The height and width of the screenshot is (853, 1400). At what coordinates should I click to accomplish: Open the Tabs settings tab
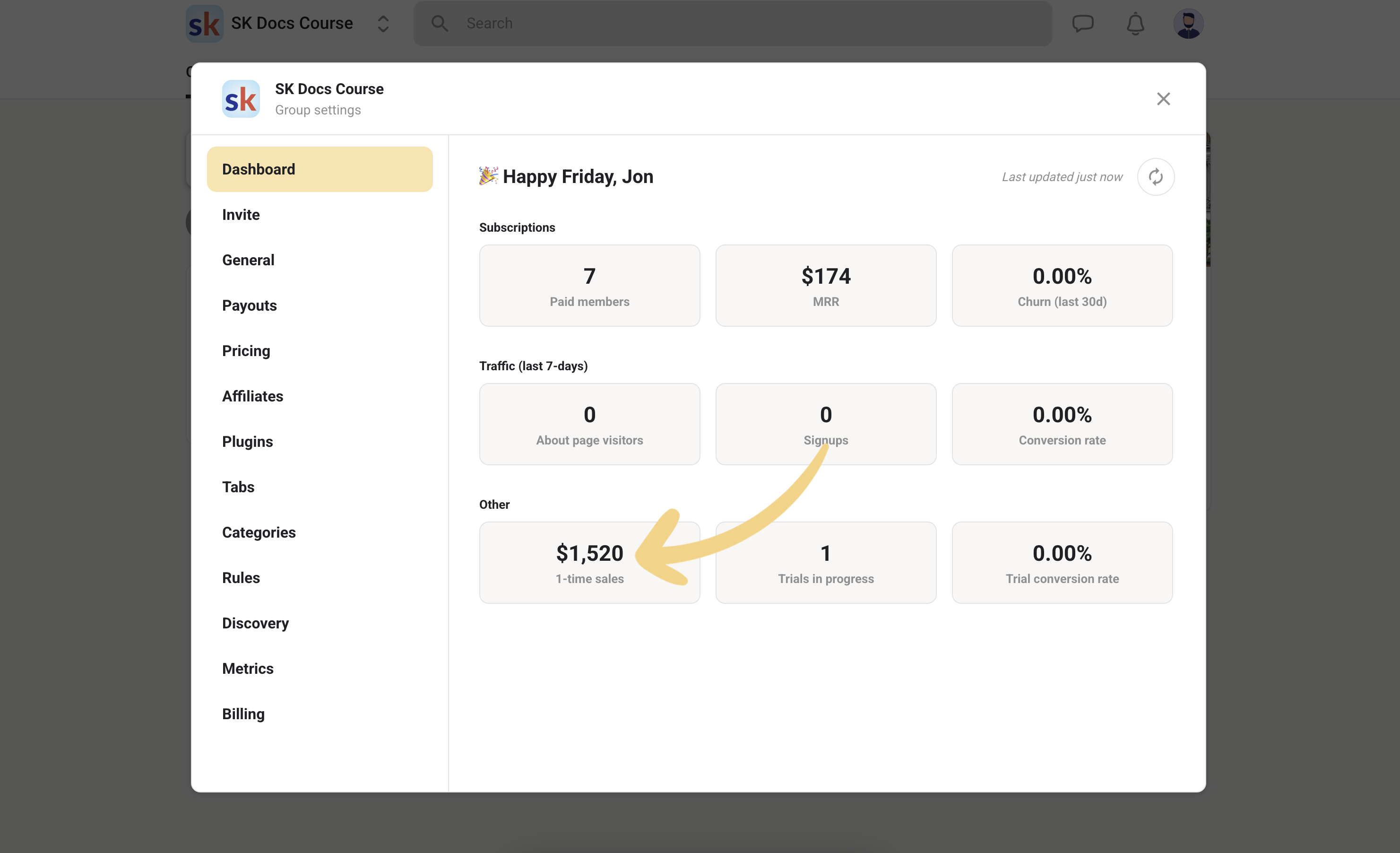pos(320,487)
